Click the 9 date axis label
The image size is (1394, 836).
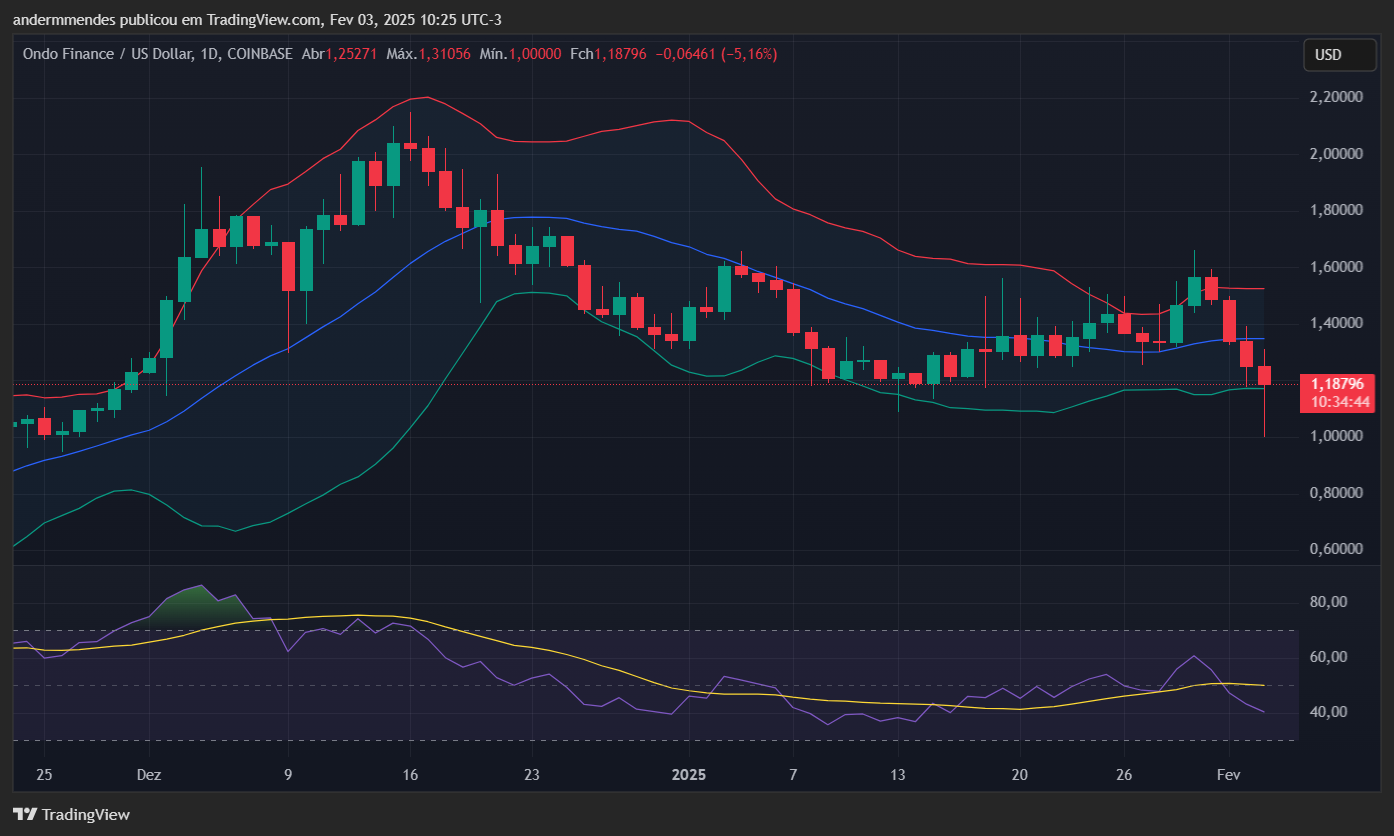point(288,775)
